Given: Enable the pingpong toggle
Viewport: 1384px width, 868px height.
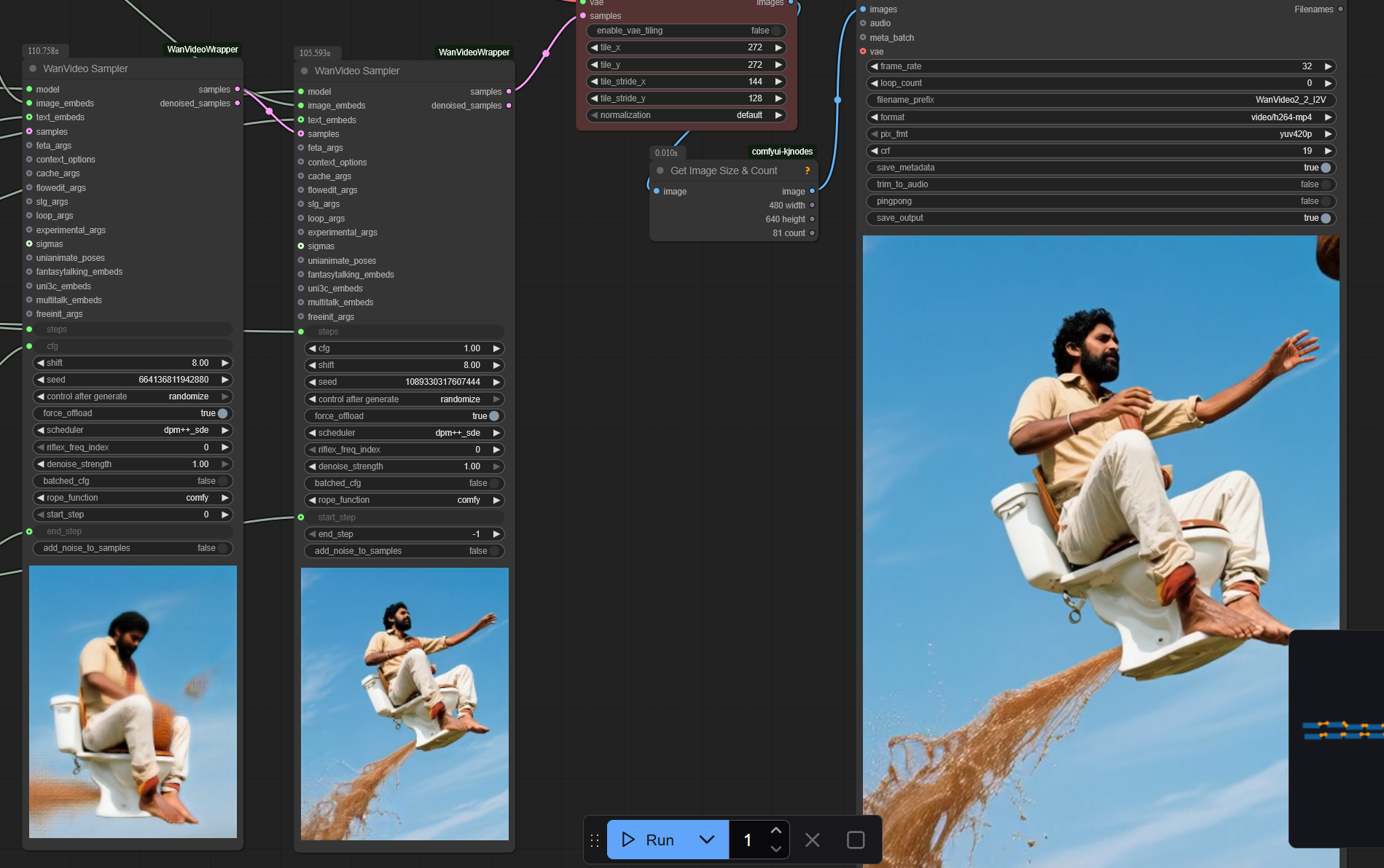Looking at the screenshot, I should tap(1325, 201).
